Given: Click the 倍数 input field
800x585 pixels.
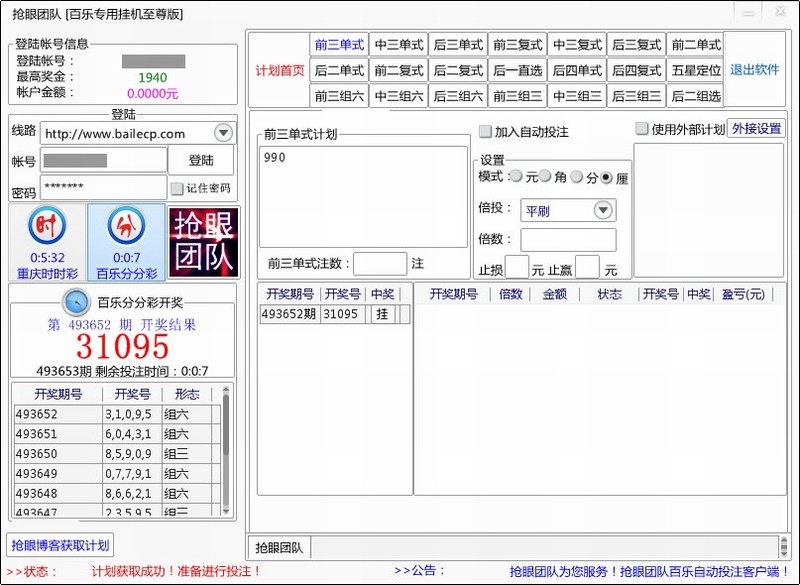Looking at the screenshot, I should click(x=568, y=240).
